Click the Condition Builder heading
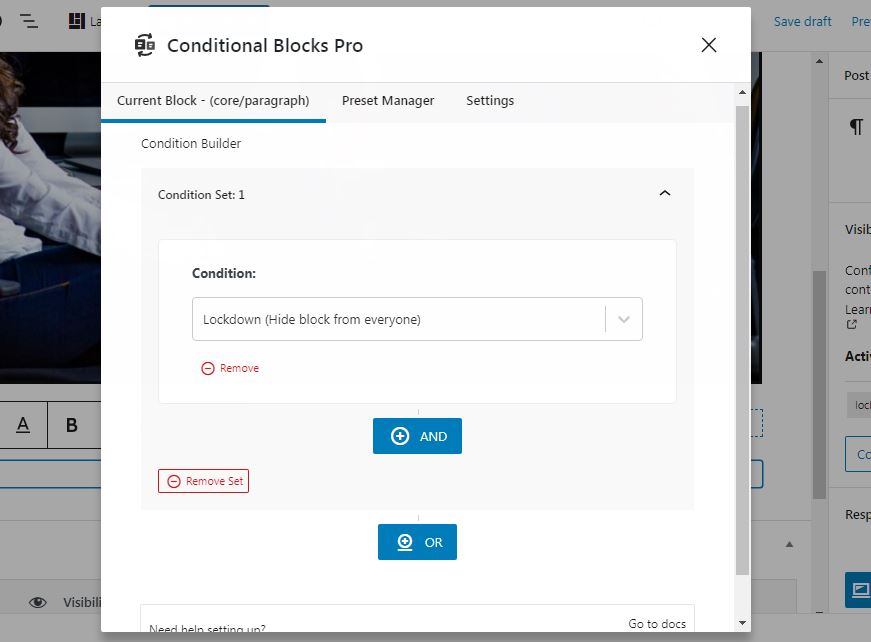This screenshot has height=642, width=871. point(191,144)
